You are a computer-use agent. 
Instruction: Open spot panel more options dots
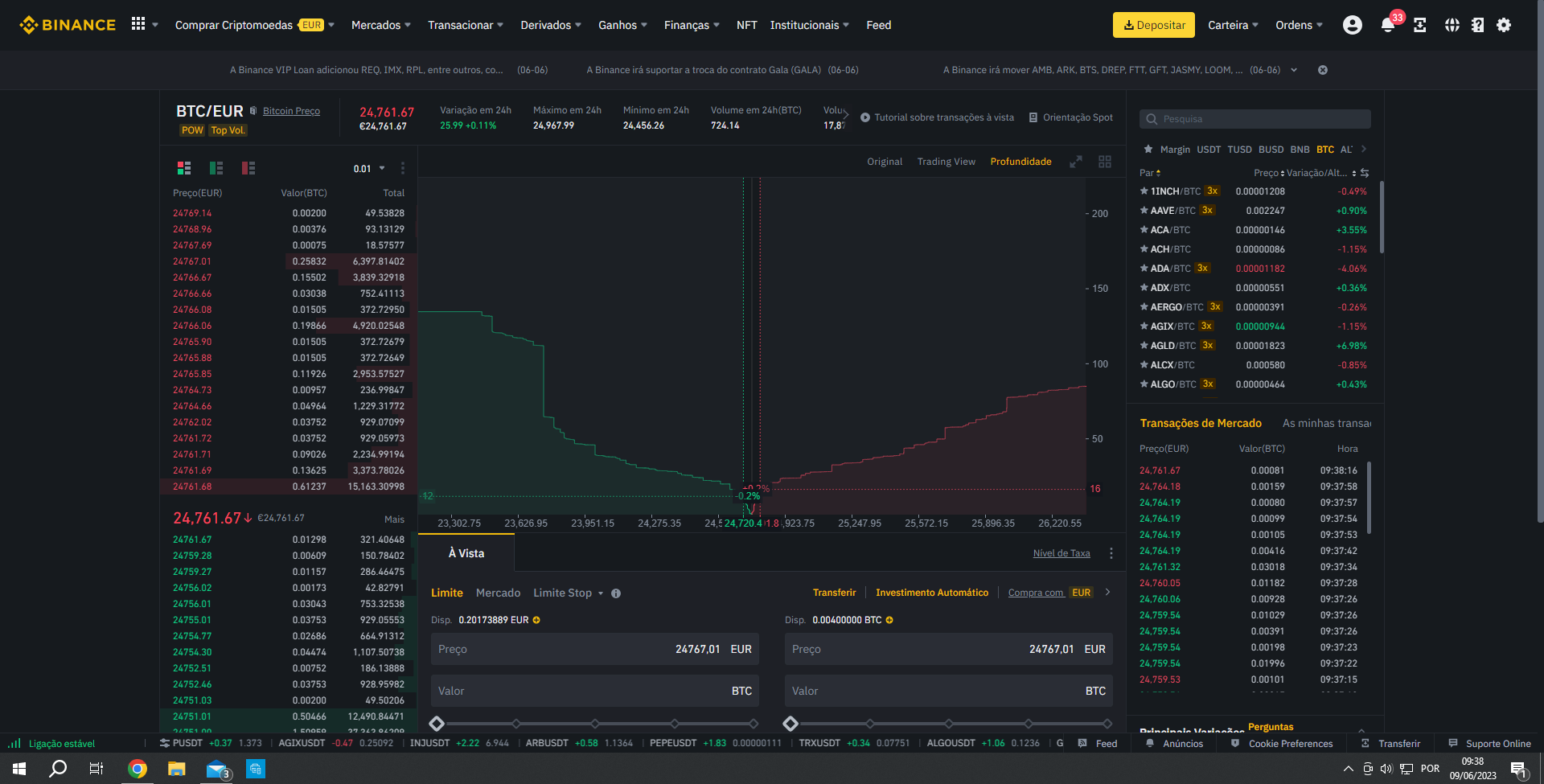(1111, 553)
